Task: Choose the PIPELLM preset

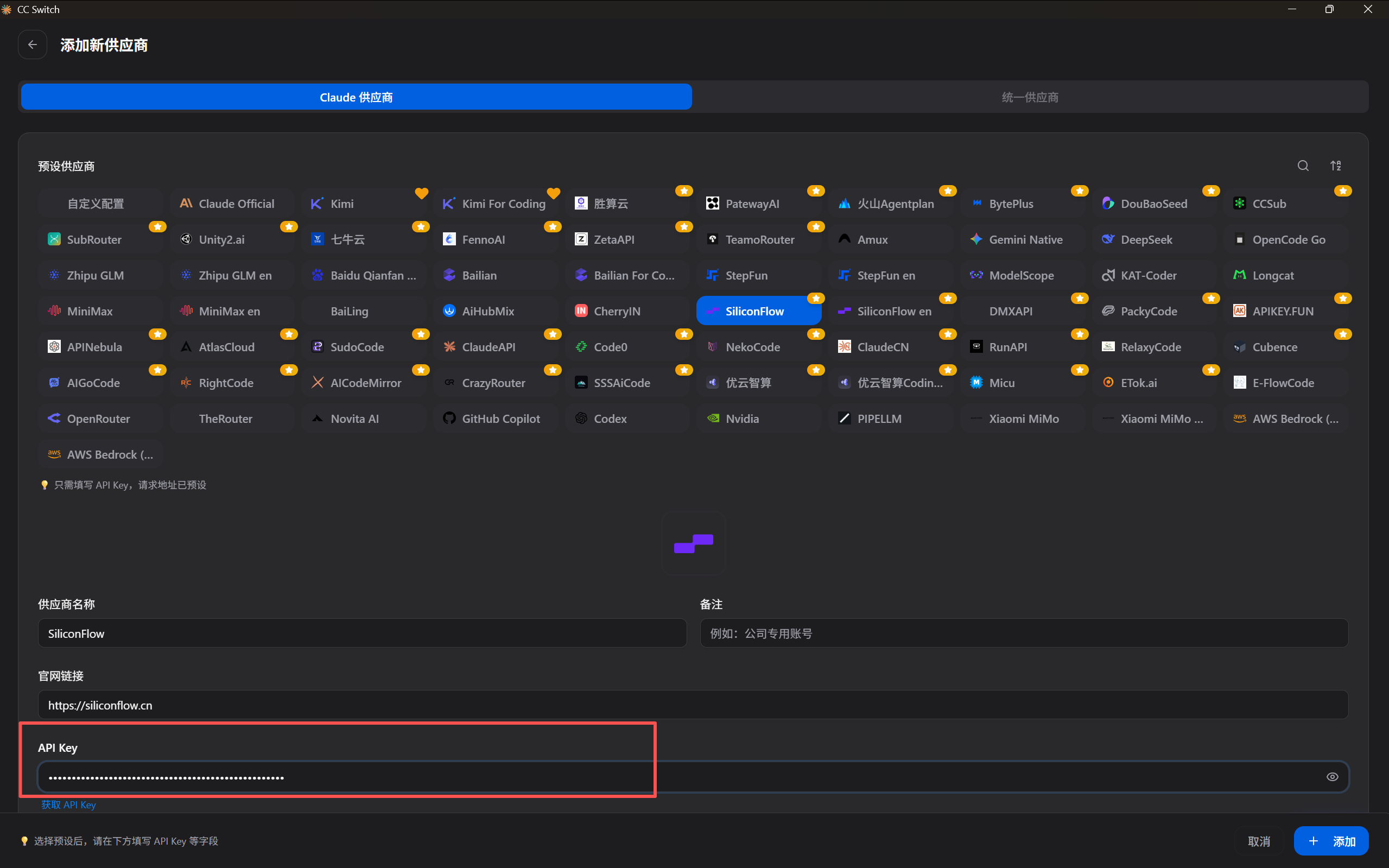Action: click(x=891, y=419)
